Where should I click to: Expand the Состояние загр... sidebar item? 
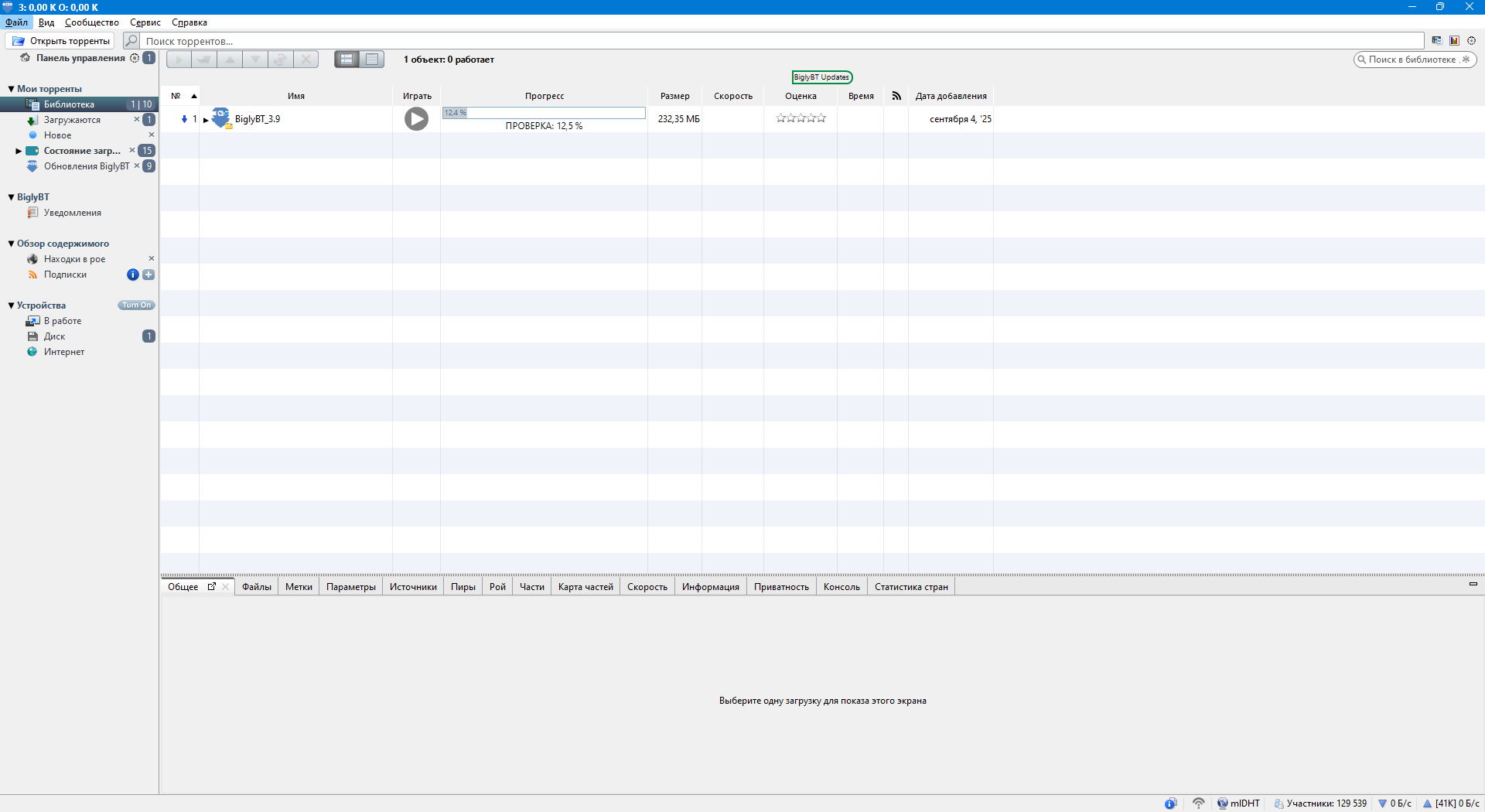pyautogui.click(x=19, y=151)
